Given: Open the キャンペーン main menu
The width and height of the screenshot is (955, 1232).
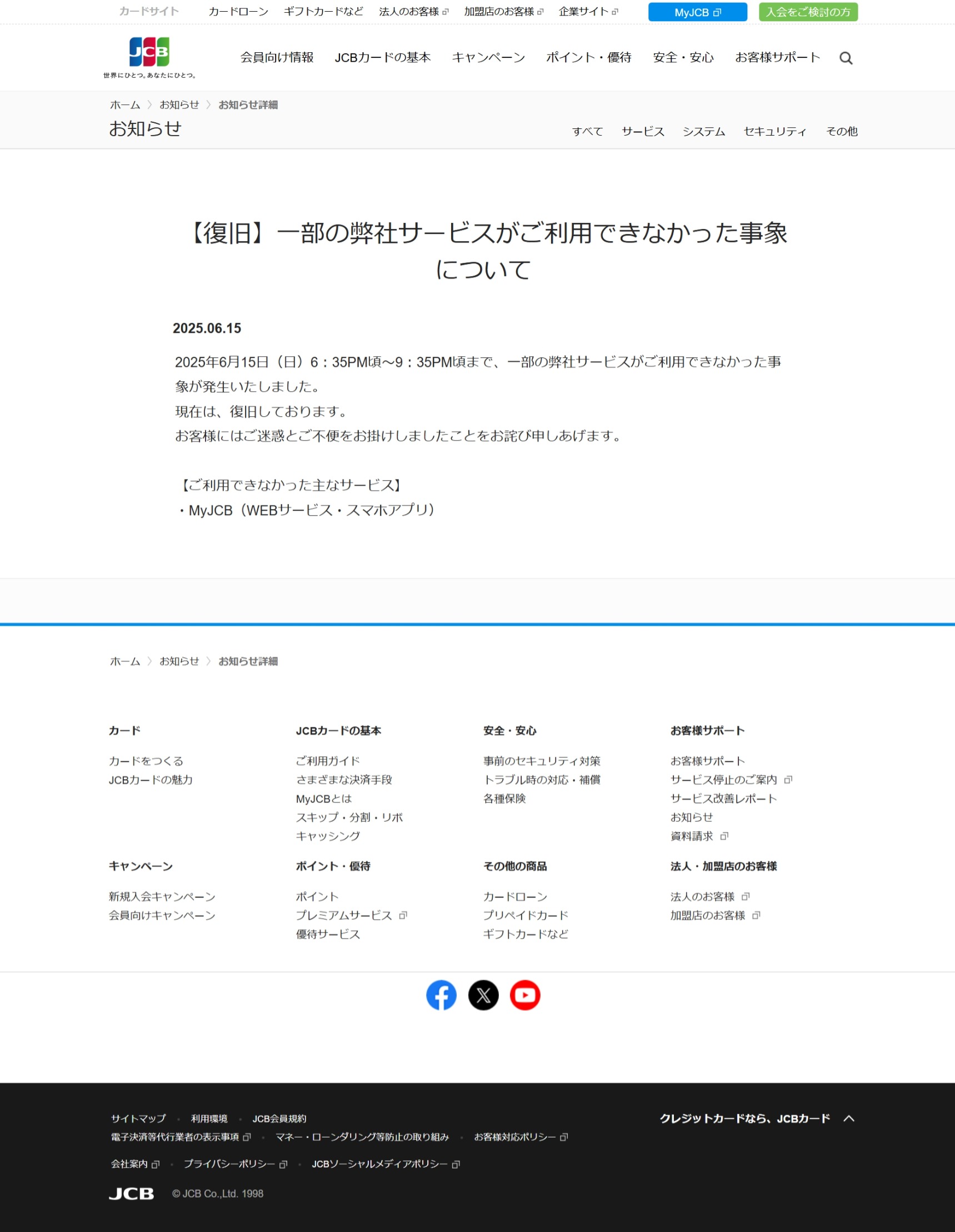Looking at the screenshot, I should (x=488, y=58).
